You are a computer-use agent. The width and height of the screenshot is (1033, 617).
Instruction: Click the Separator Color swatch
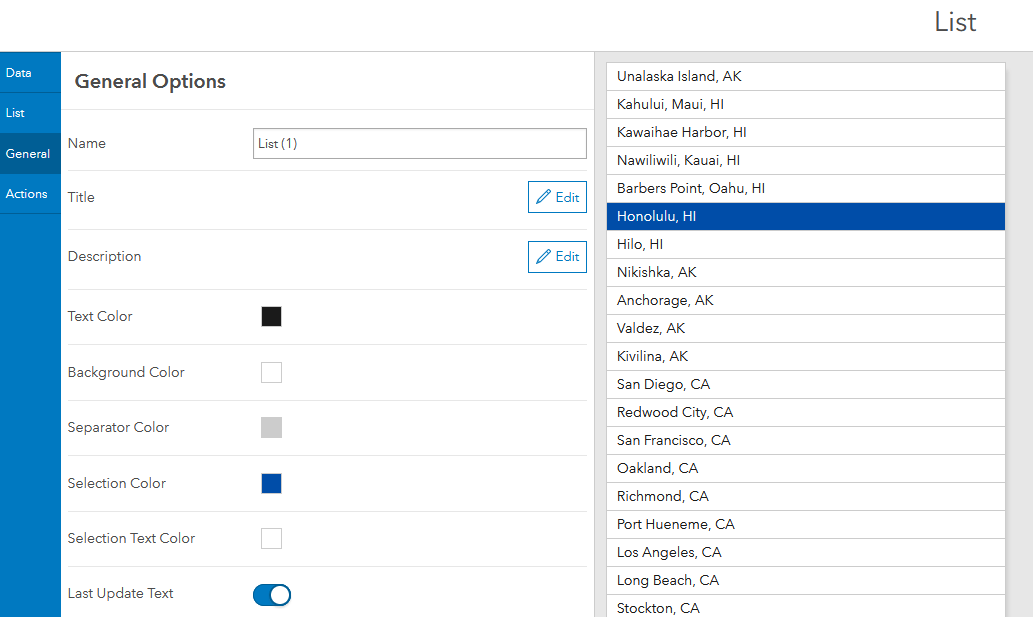pyautogui.click(x=271, y=427)
